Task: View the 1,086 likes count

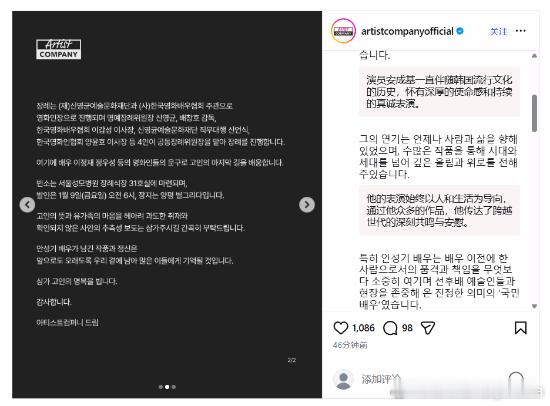Action: (x=363, y=328)
